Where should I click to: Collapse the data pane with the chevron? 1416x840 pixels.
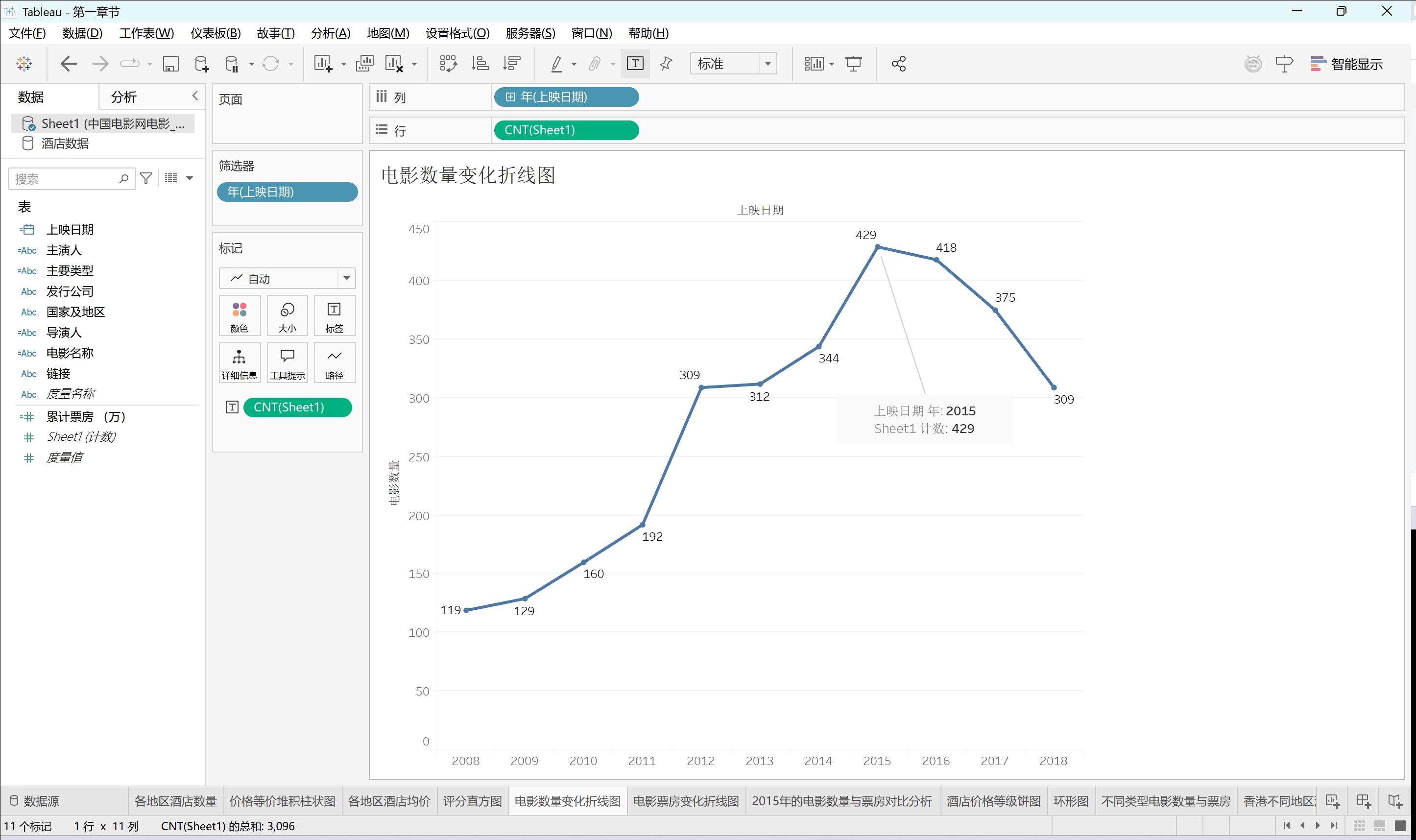click(x=195, y=96)
